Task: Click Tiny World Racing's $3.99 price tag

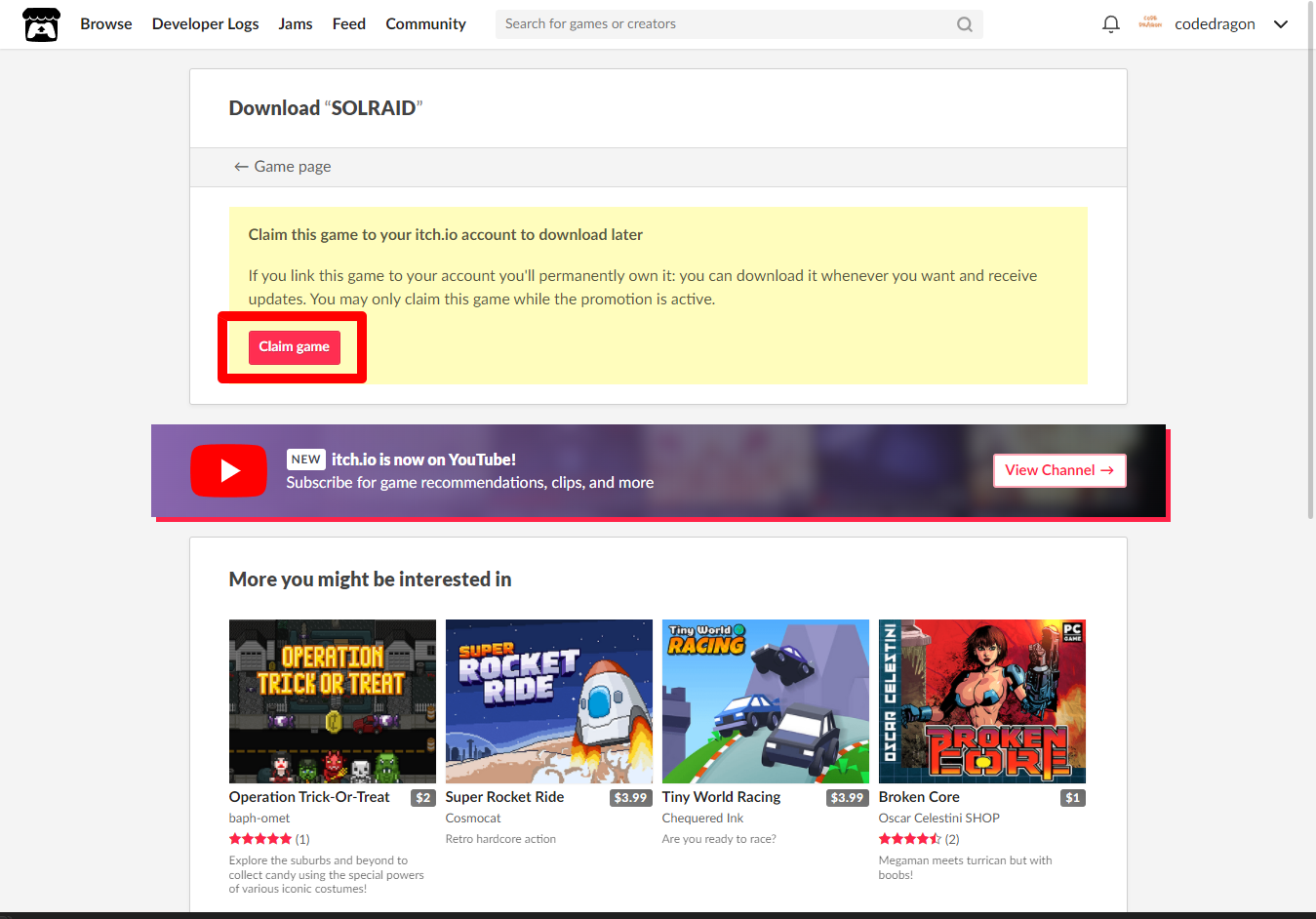Action: tap(848, 798)
